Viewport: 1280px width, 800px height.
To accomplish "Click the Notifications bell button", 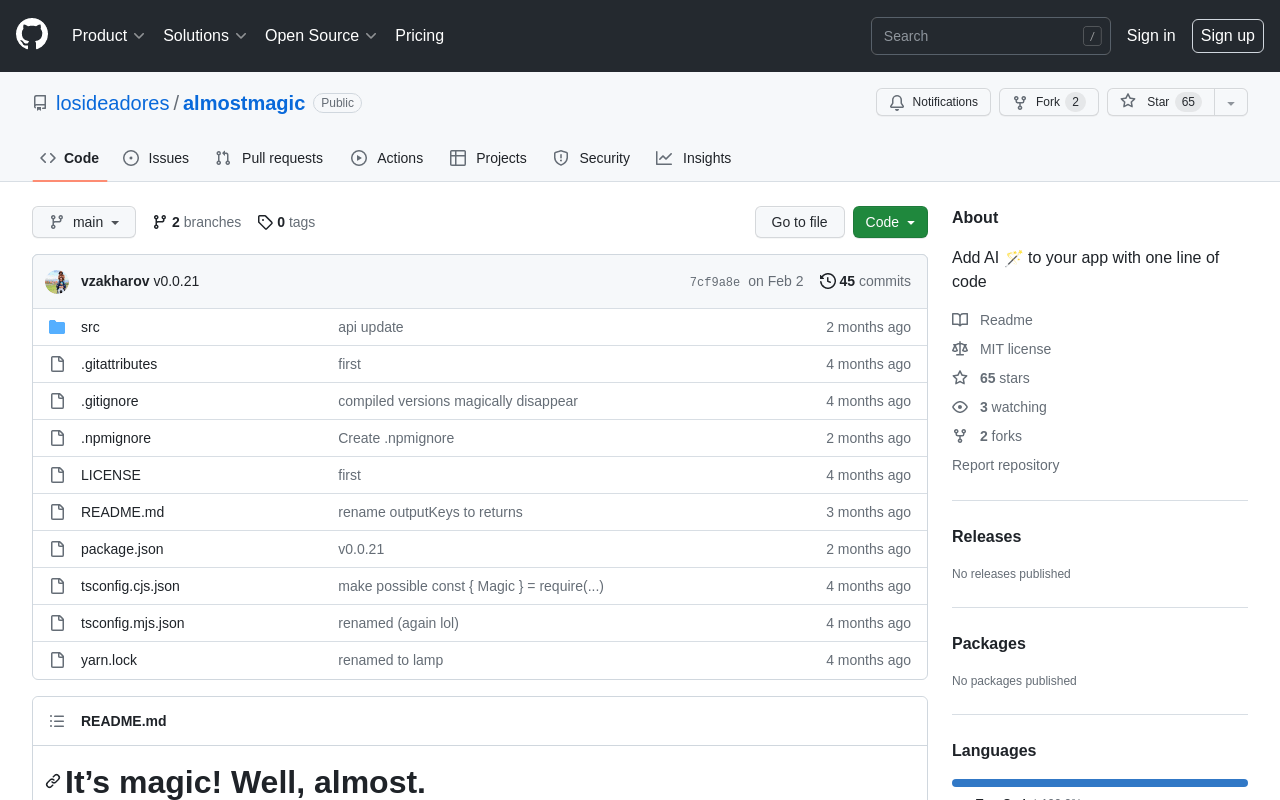I will coord(933,102).
